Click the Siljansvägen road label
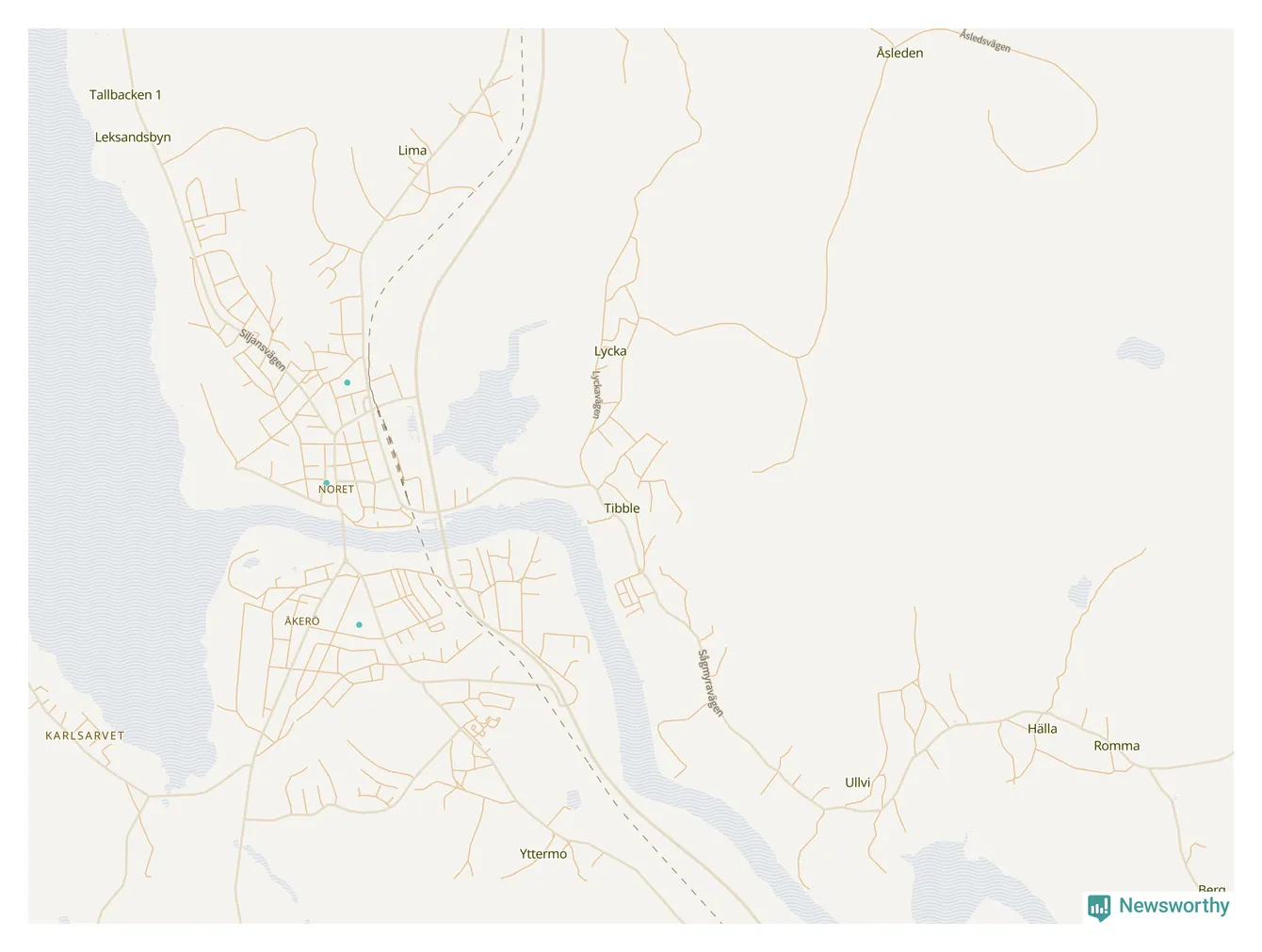 263,349
